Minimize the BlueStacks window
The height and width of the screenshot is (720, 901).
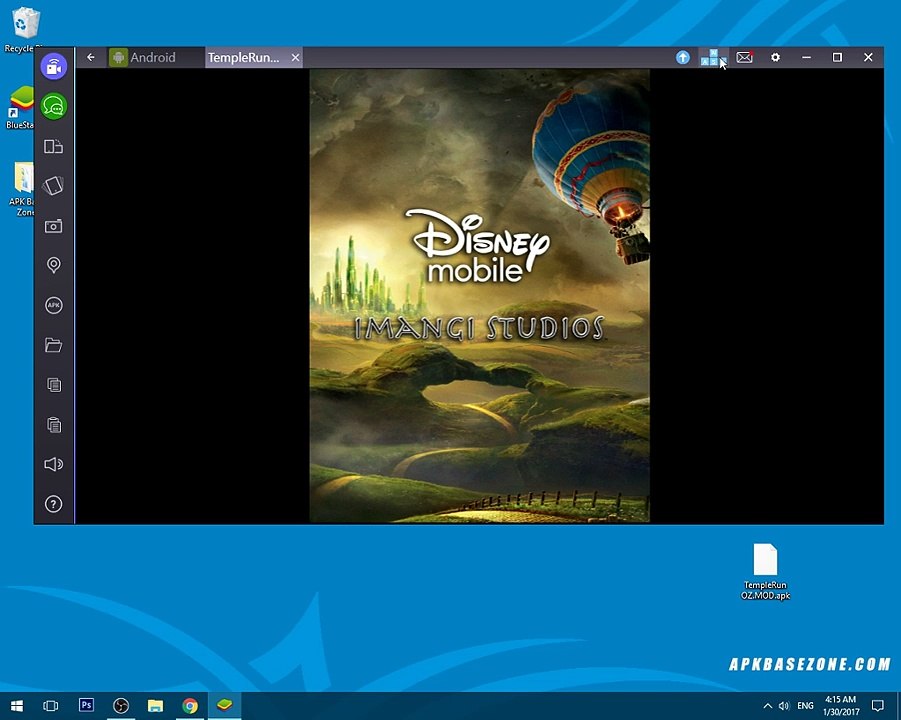pyautogui.click(x=807, y=57)
